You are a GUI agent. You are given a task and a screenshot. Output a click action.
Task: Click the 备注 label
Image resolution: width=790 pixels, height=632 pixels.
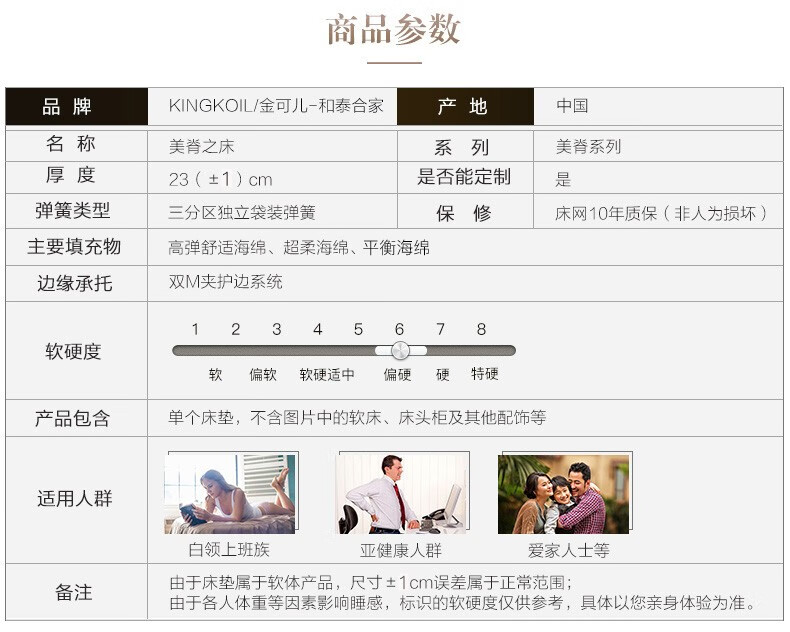point(74,592)
